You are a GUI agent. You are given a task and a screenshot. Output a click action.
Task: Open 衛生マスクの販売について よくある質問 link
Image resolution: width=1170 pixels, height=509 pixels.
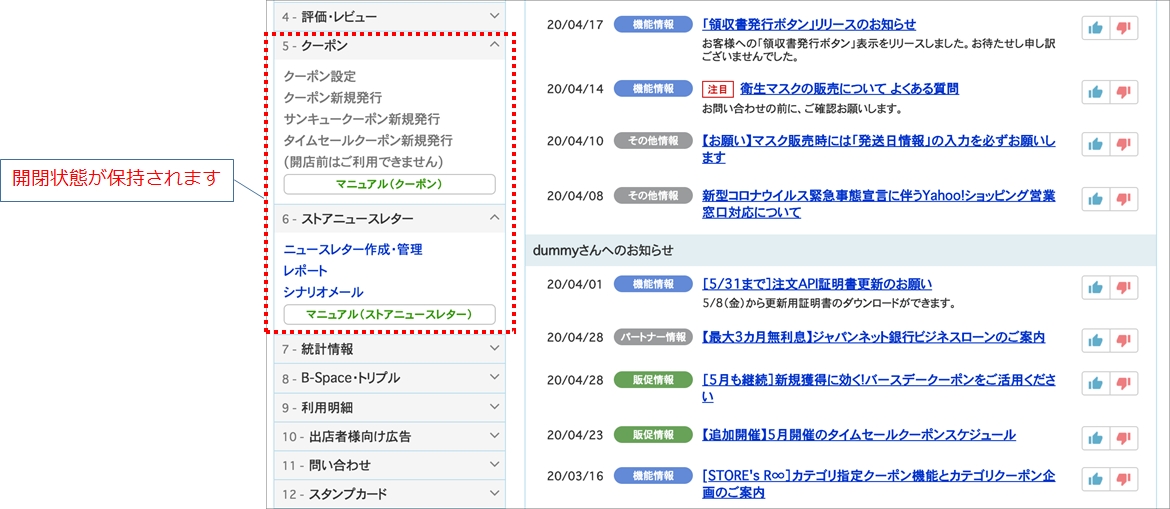(849, 89)
